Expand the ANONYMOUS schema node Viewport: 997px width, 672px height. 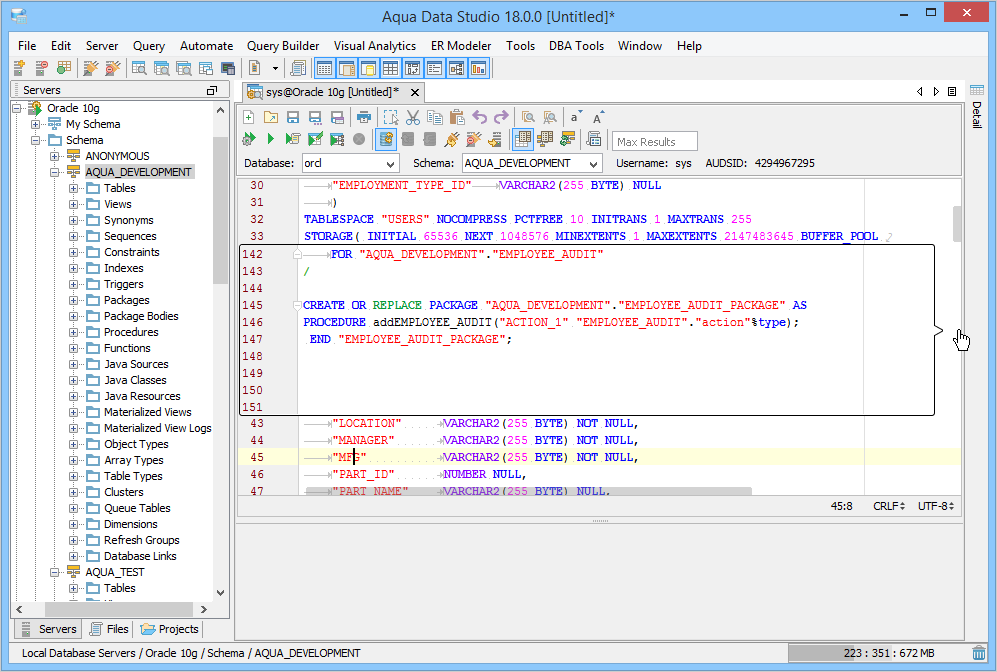[x=55, y=156]
